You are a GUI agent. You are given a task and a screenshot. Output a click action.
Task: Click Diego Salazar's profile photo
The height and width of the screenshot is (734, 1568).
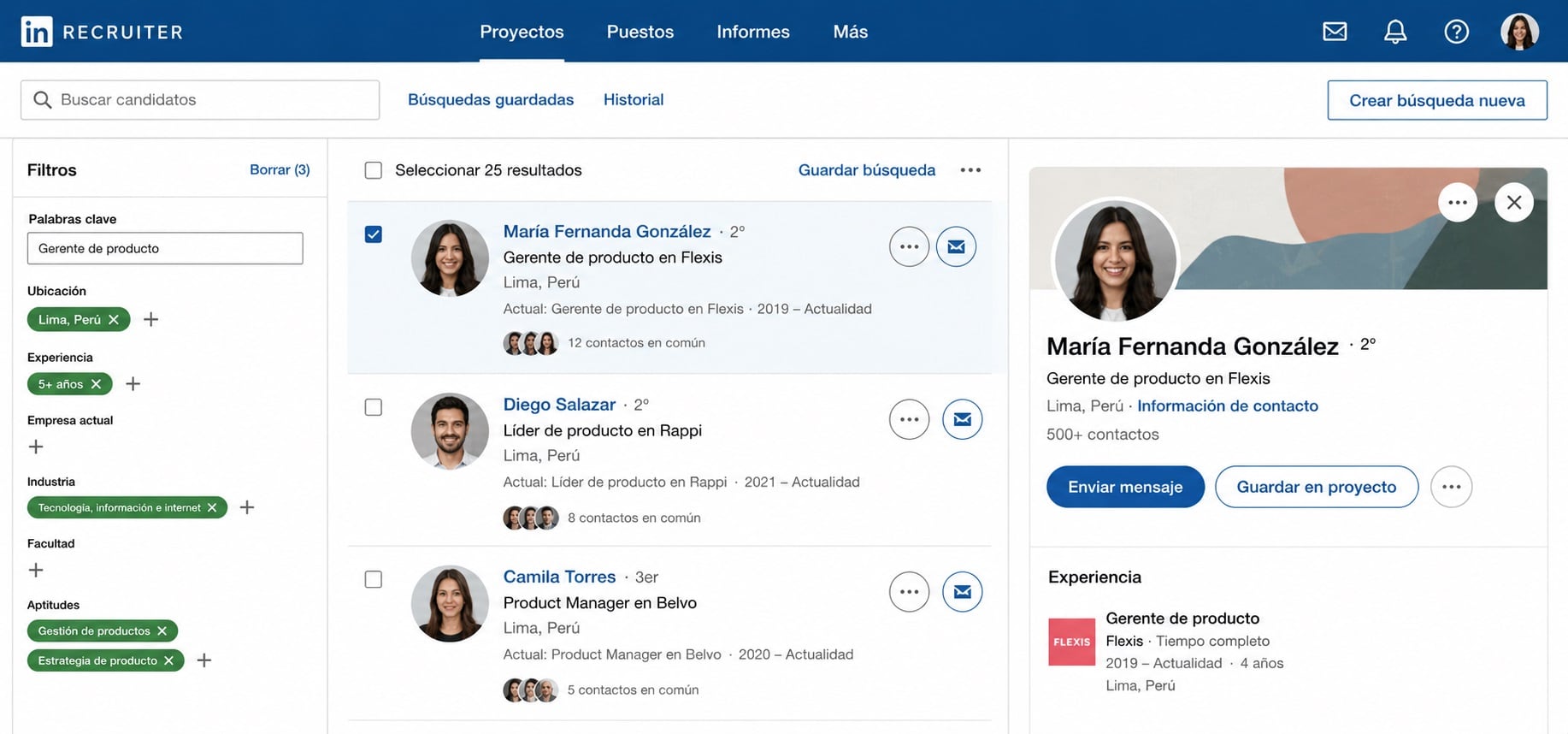click(x=450, y=431)
